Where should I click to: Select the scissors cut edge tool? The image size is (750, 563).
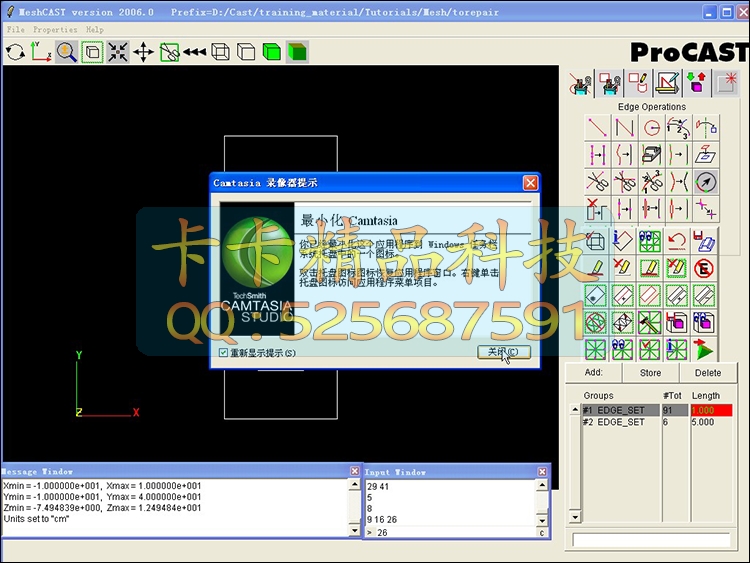tap(597, 182)
